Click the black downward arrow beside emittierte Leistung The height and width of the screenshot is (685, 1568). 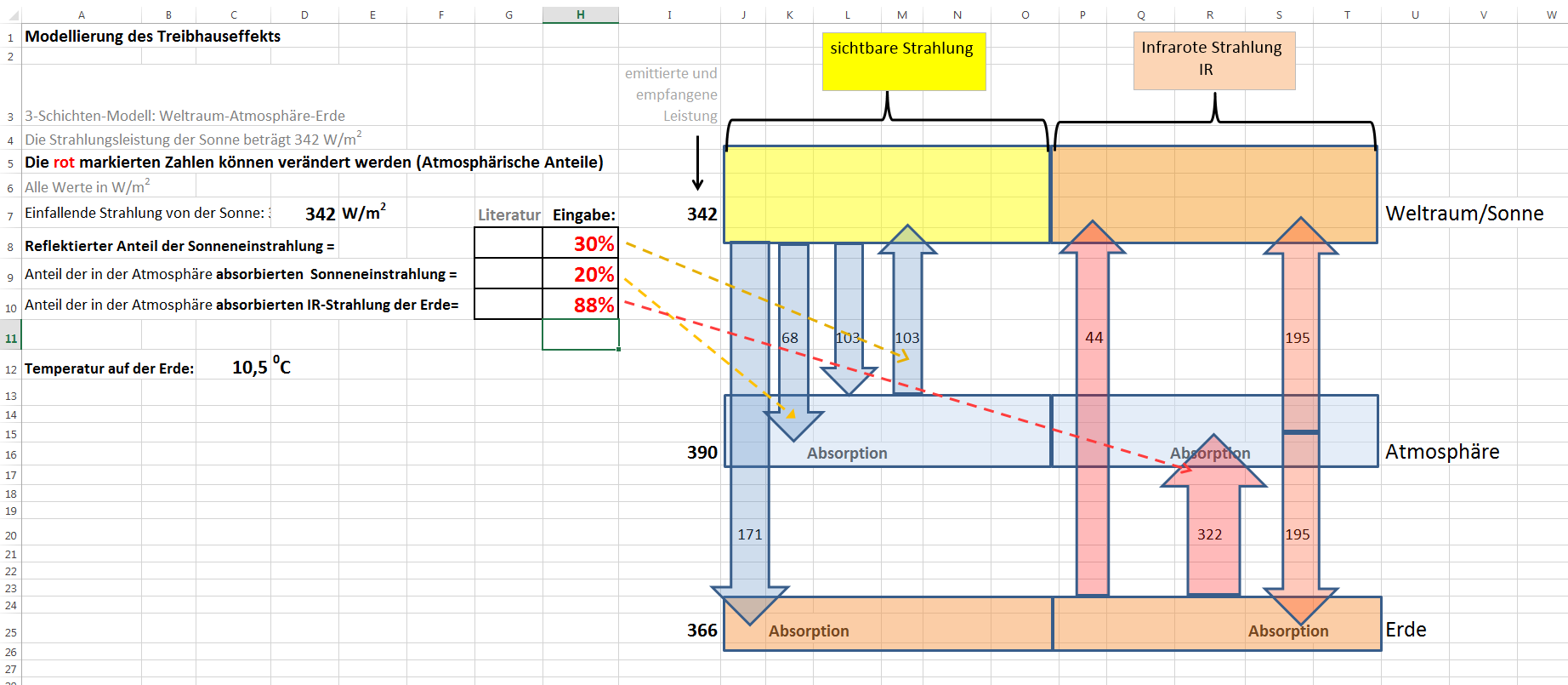pos(697,163)
